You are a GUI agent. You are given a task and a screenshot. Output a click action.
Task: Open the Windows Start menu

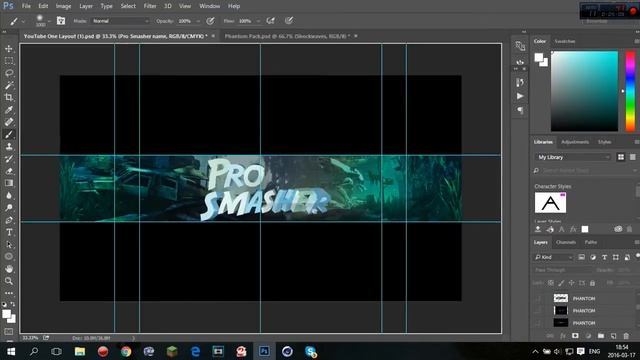[x=11, y=351]
